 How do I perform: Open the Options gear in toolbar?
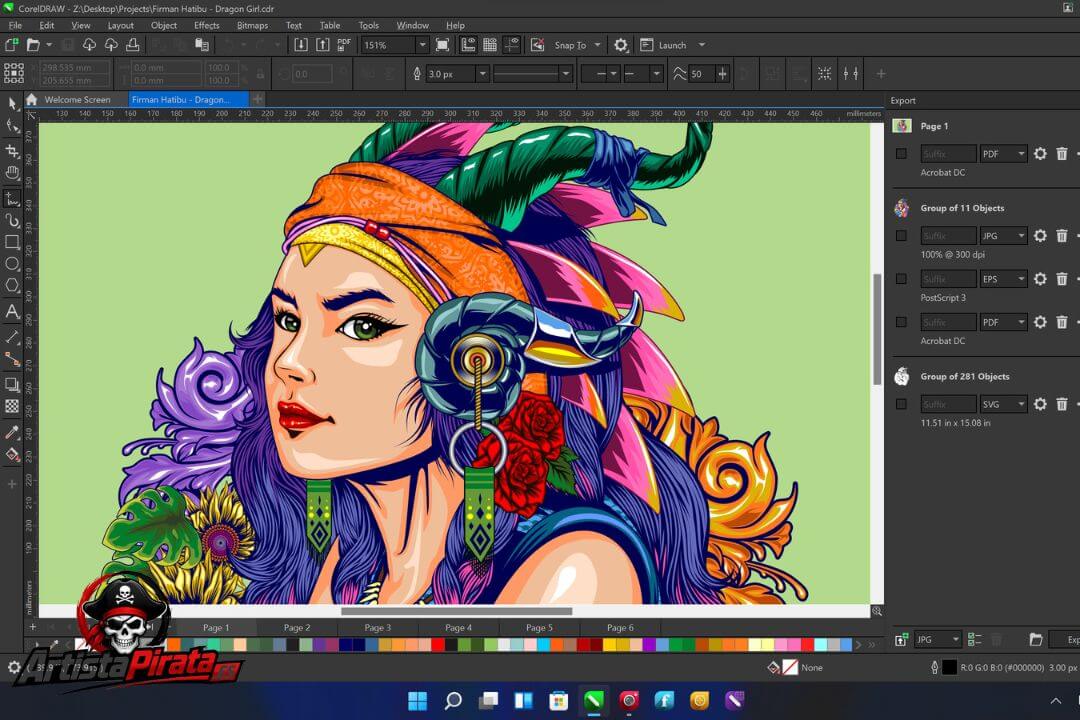point(621,45)
